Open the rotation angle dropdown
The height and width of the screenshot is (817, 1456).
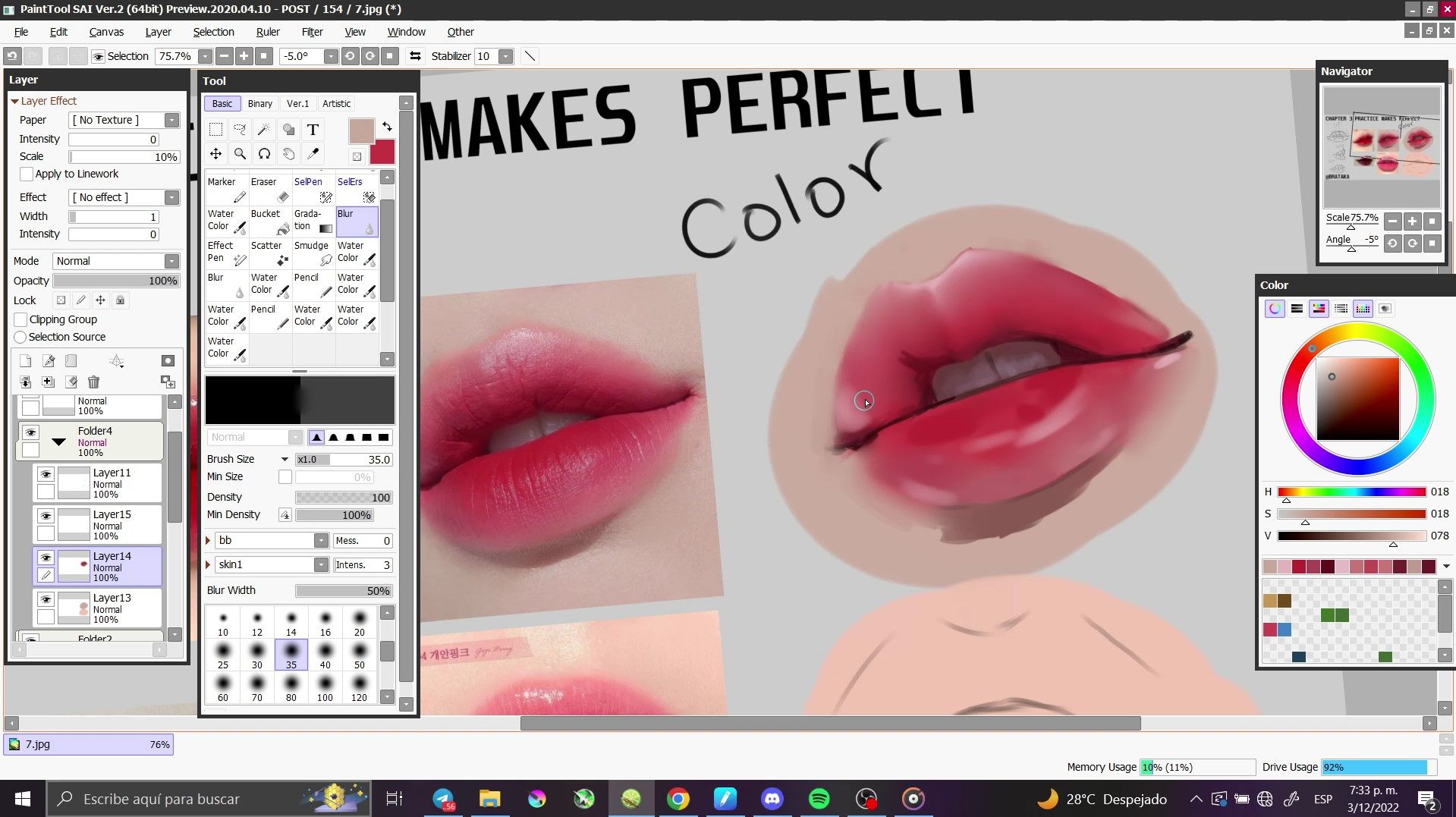tap(331, 56)
